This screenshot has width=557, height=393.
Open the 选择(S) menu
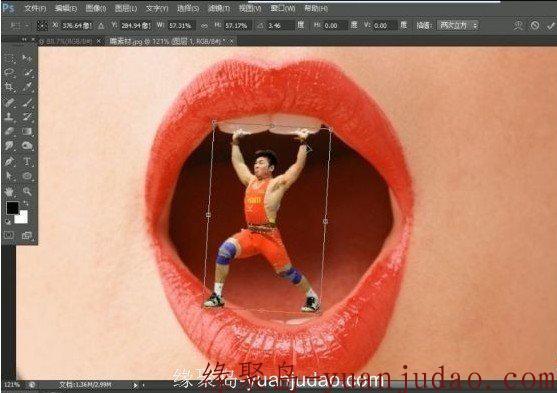point(188,8)
